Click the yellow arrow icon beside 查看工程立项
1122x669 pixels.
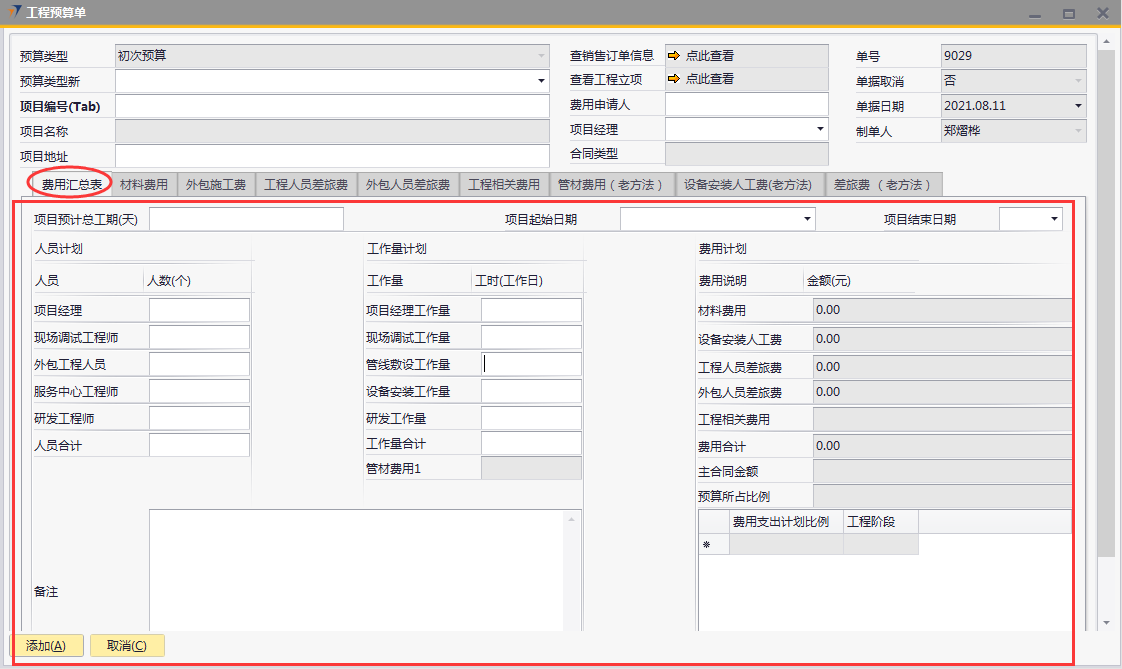click(674, 79)
